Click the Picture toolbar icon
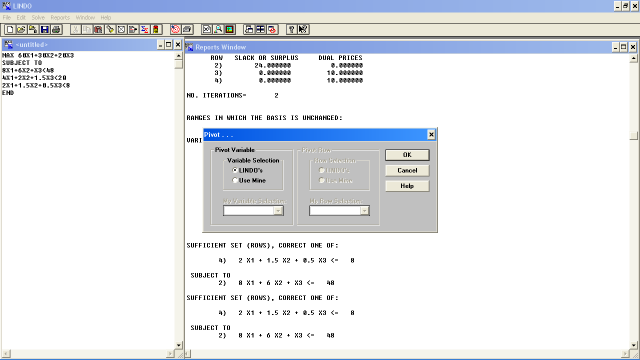This screenshot has width=640, height=360. (229, 29)
